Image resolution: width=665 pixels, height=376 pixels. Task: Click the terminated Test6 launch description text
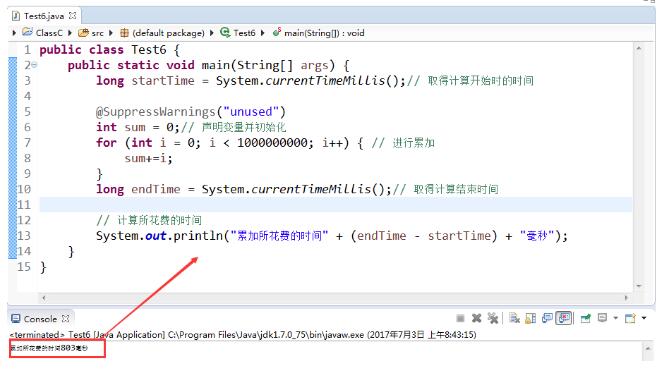[243, 334]
